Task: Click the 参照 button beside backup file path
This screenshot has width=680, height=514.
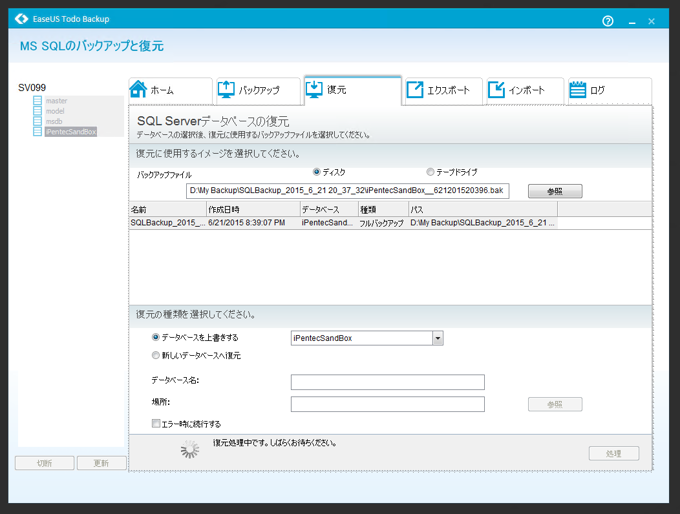Action: (555, 191)
